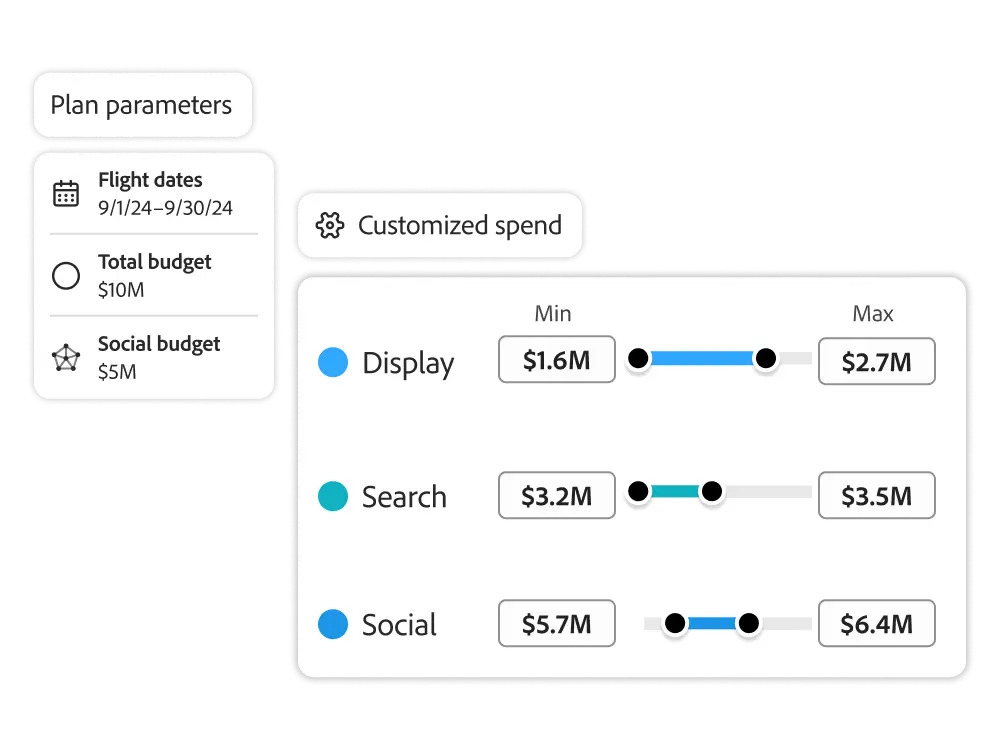Screen dimensions: 1000x750
Task: Click the Social slider's left handle
Action: [x=675, y=624]
